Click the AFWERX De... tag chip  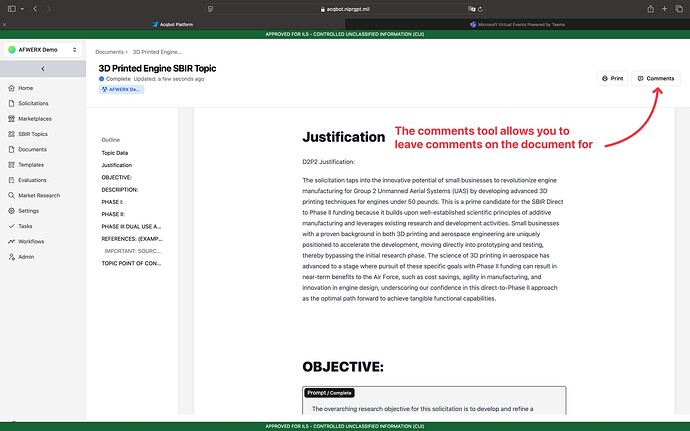pos(121,89)
